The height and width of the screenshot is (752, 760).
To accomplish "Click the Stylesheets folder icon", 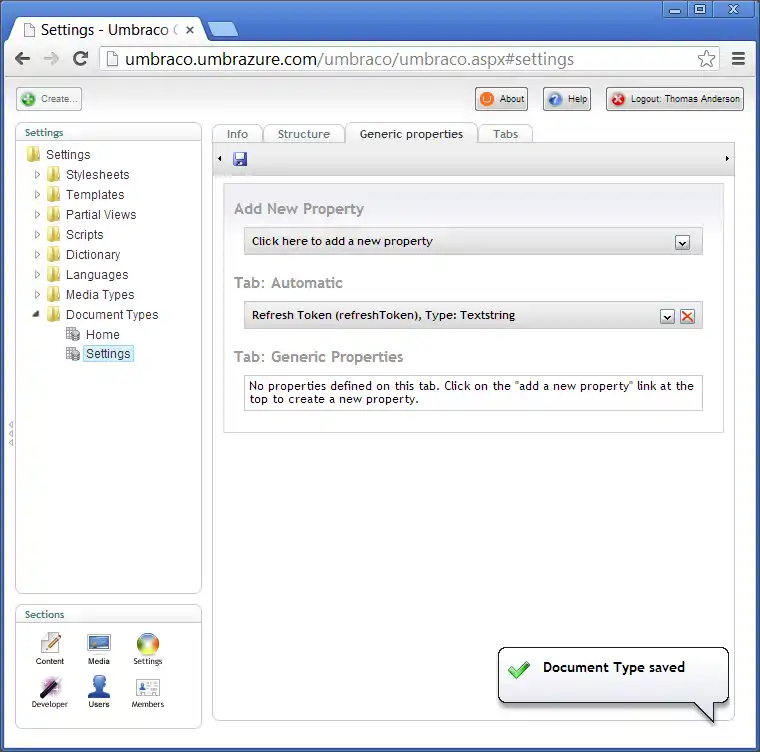I will (53, 174).
